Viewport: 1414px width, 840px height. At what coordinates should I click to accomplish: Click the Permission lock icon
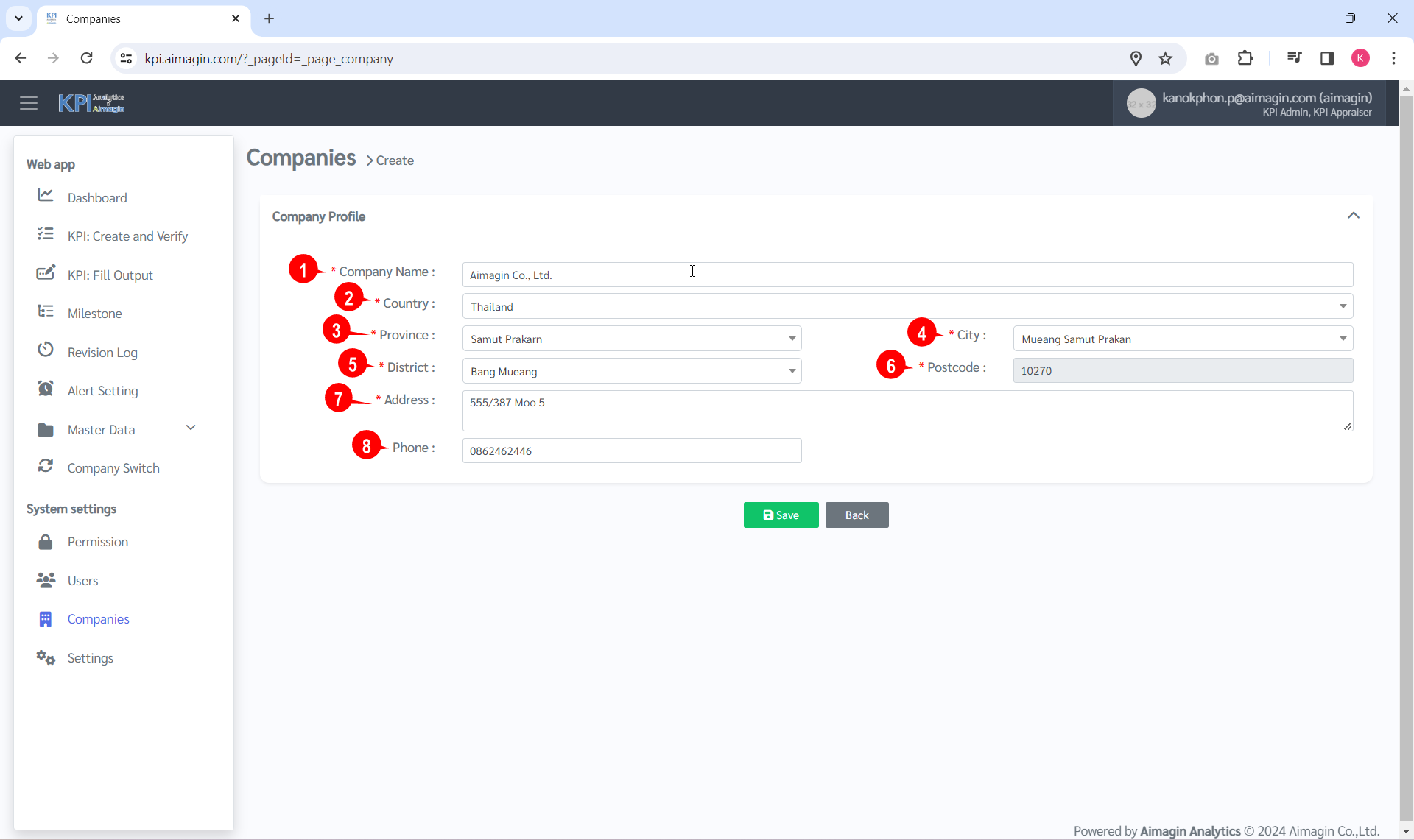[46, 542]
